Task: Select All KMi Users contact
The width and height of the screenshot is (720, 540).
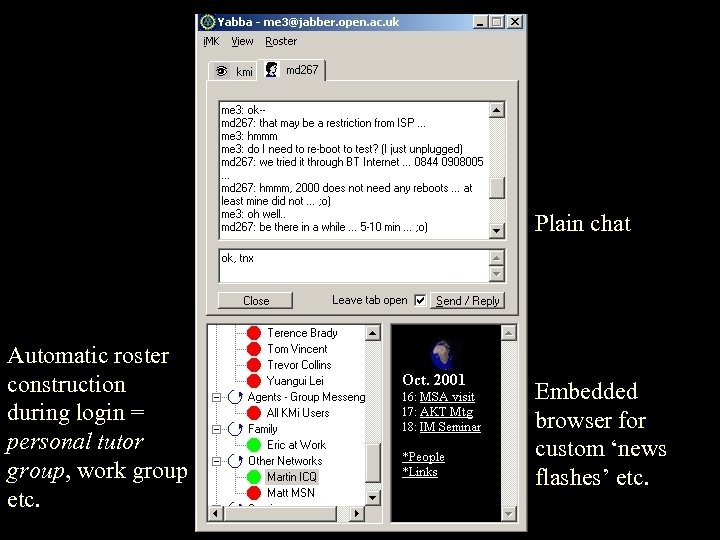Action: (298, 413)
